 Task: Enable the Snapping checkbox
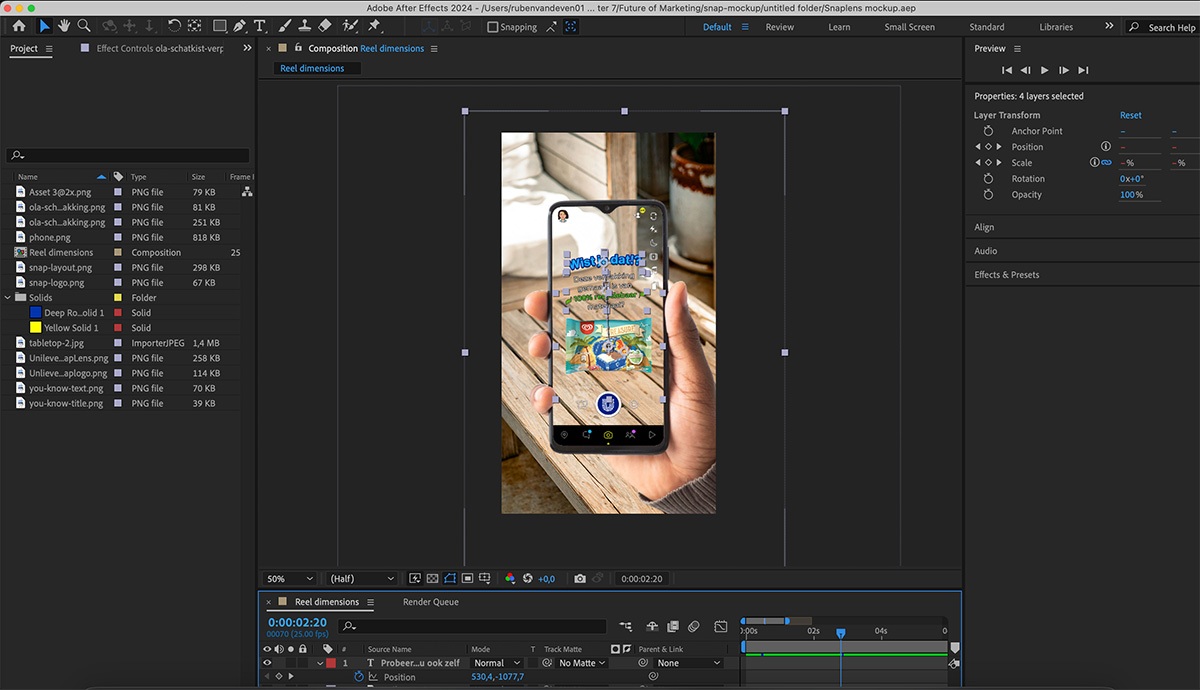tap(493, 27)
